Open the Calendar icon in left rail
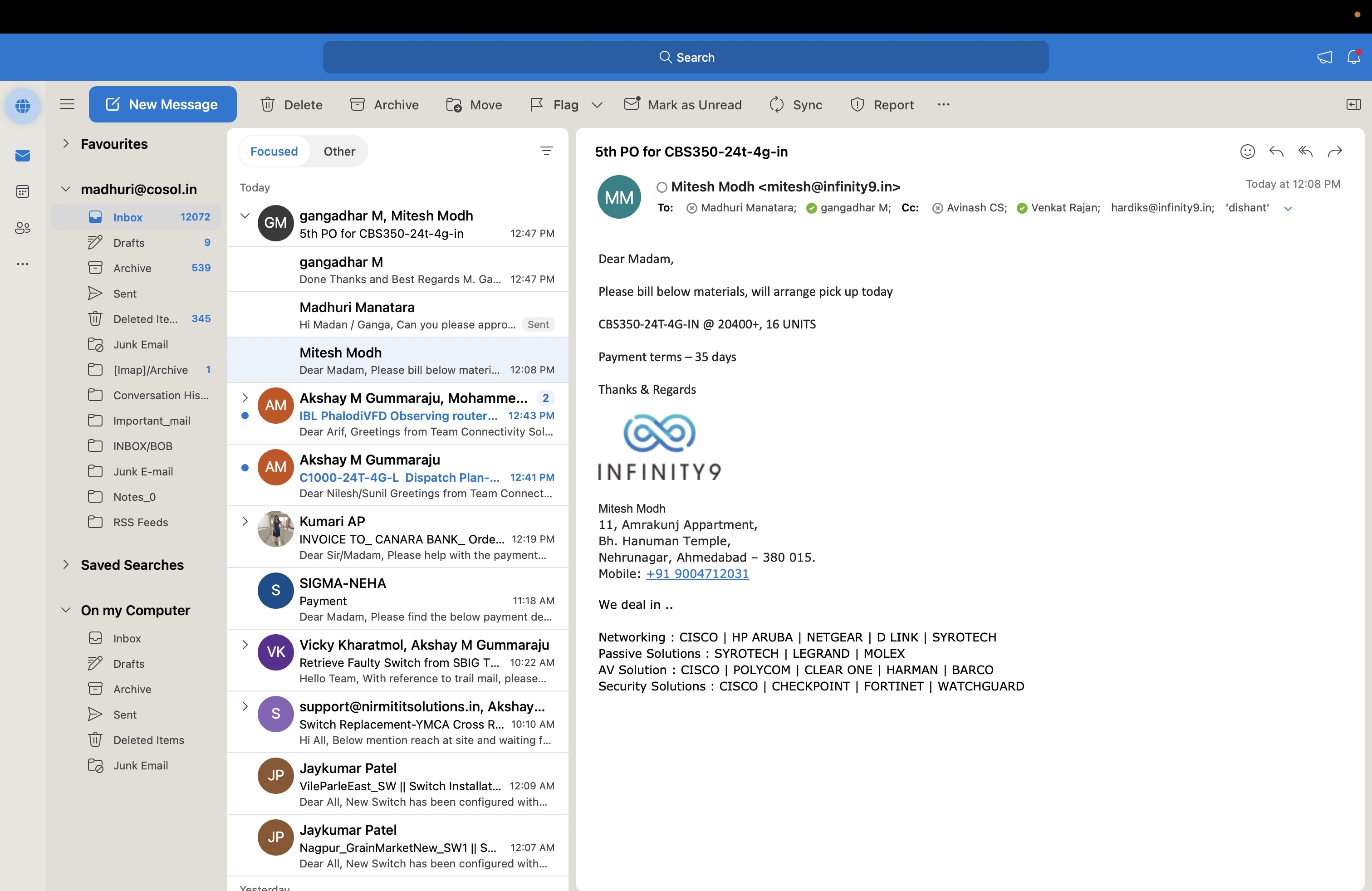 pyautogui.click(x=23, y=191)
